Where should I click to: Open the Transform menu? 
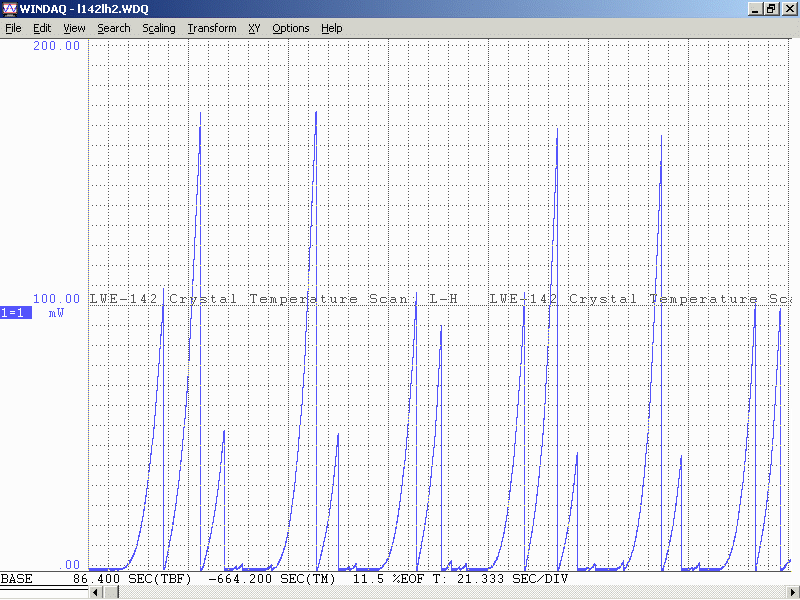212,28
